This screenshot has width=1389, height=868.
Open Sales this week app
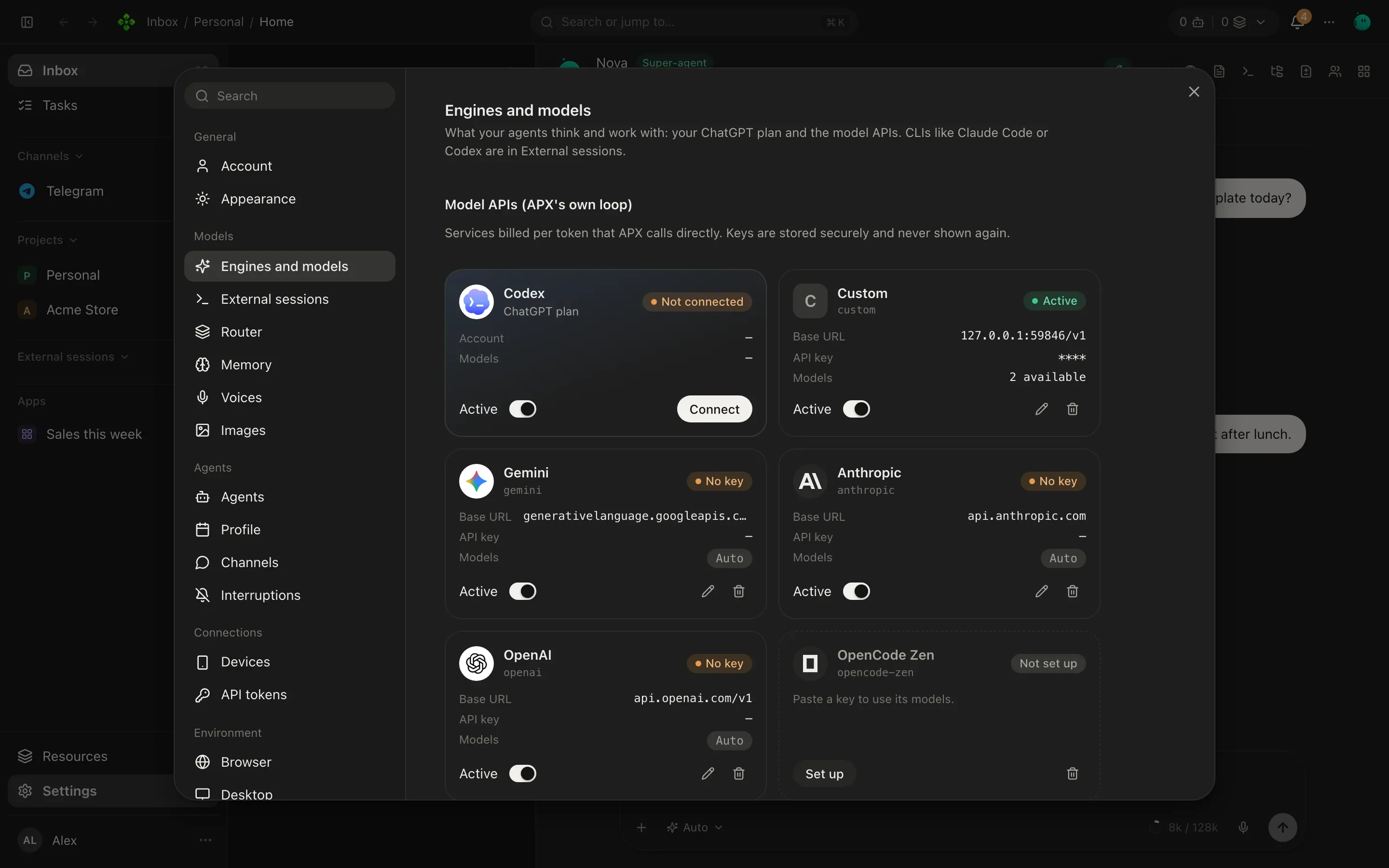(x=92, y=434)
